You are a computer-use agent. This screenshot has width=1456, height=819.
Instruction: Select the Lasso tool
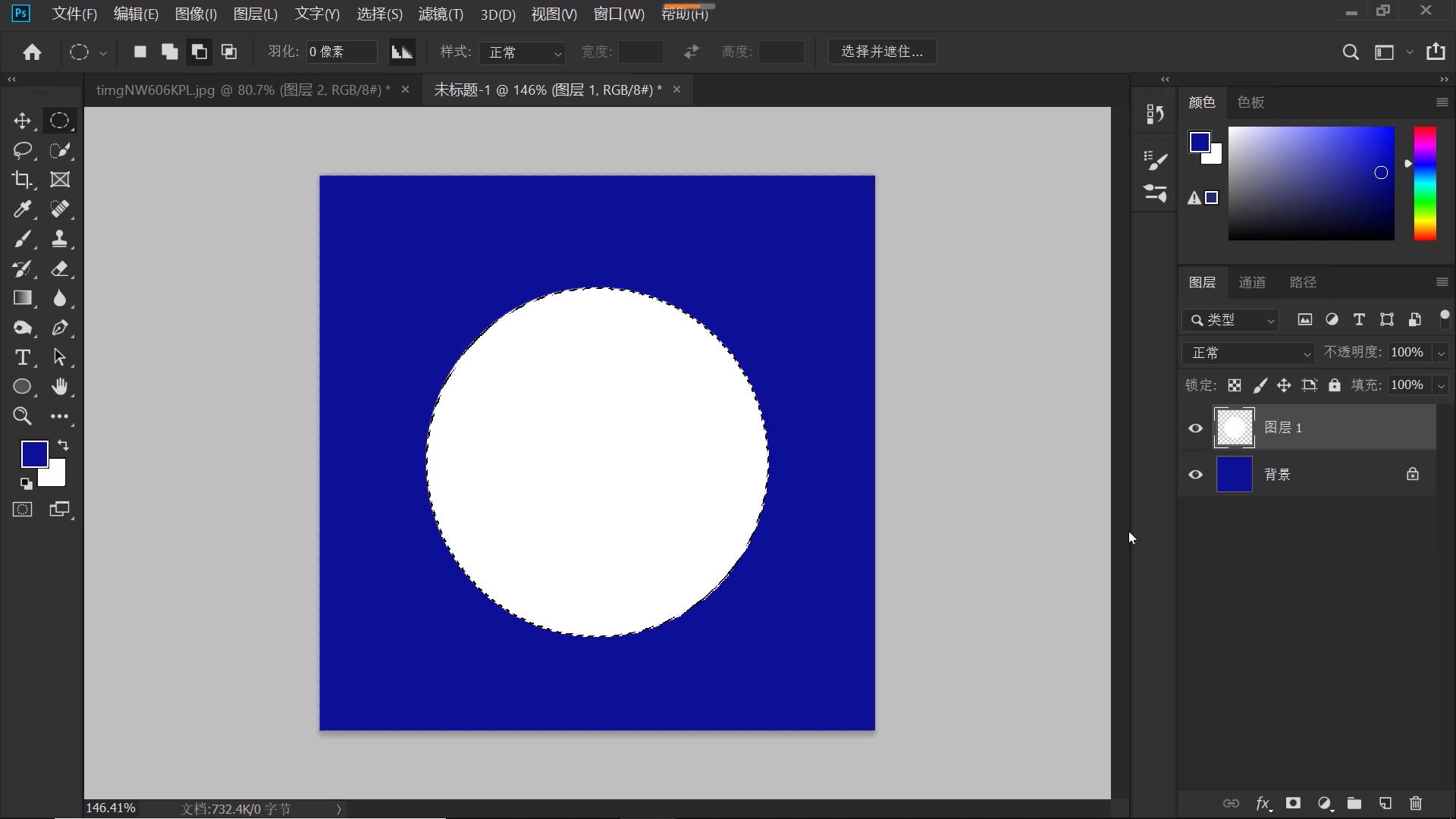22,150
